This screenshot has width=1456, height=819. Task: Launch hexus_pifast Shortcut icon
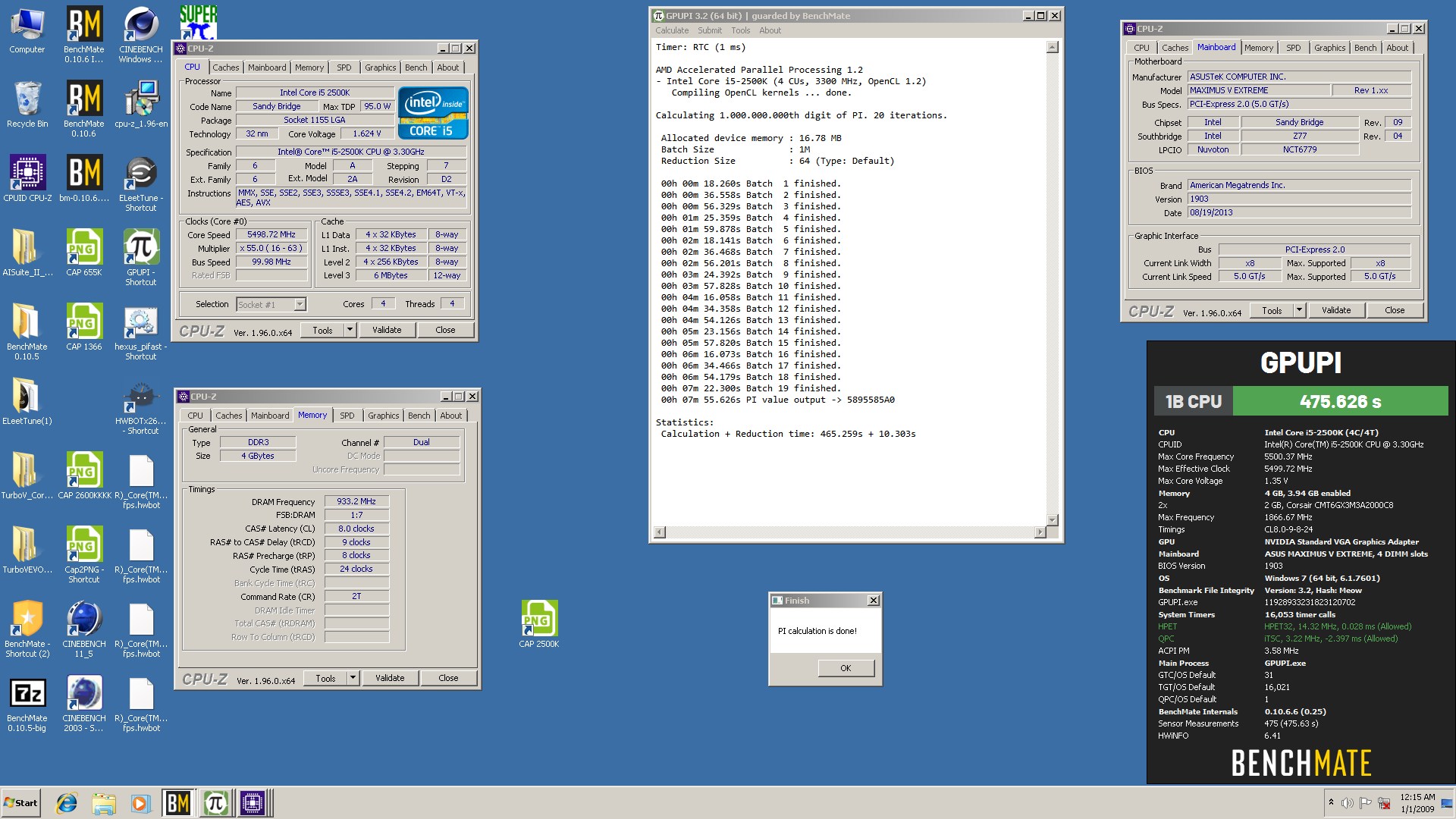pyautogui.click(x=141, y=331)
